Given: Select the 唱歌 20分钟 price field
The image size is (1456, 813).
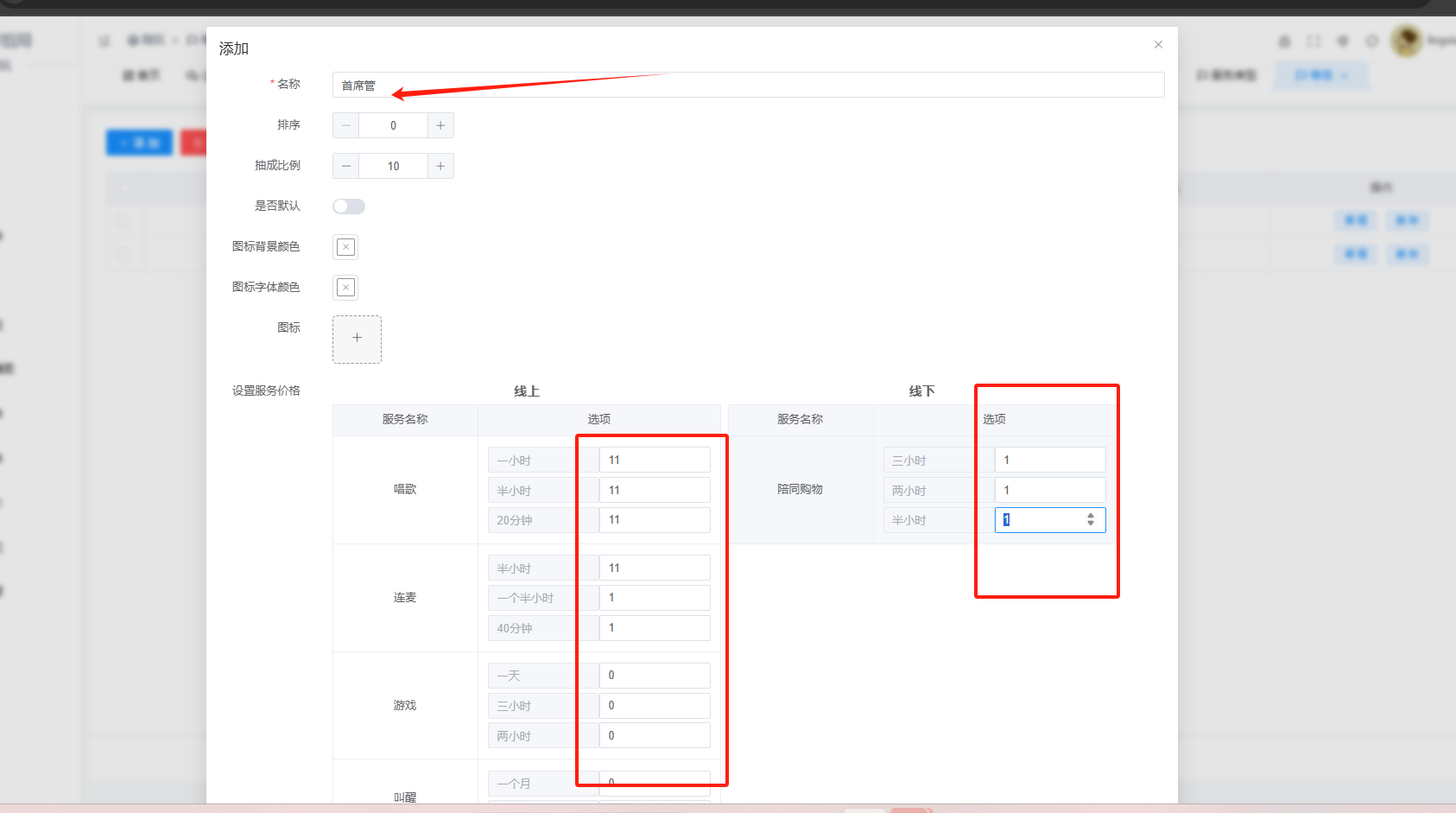Looking at the screenshot, I should (655, 520).
